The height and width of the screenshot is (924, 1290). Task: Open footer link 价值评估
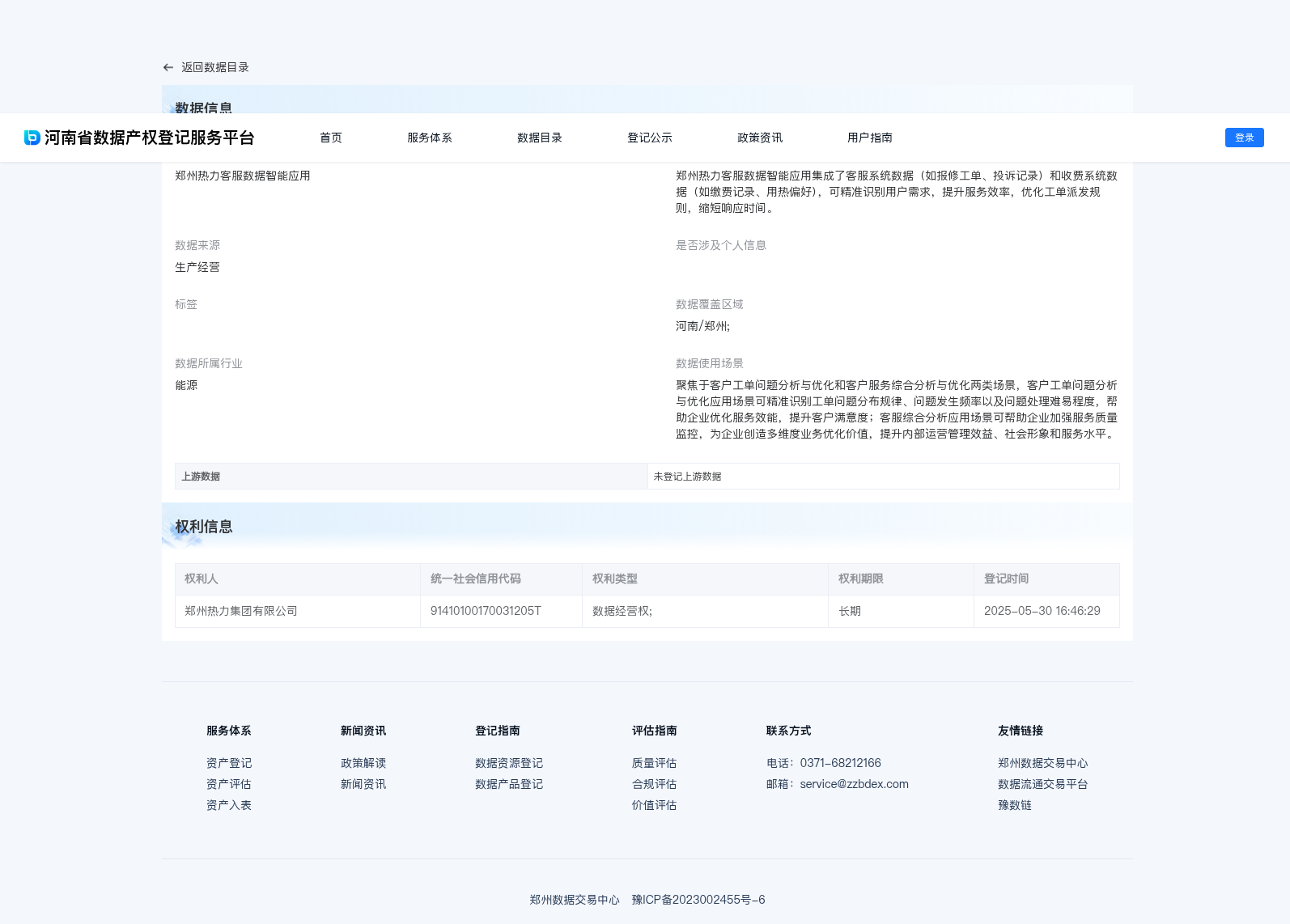[x=655, y=805]
